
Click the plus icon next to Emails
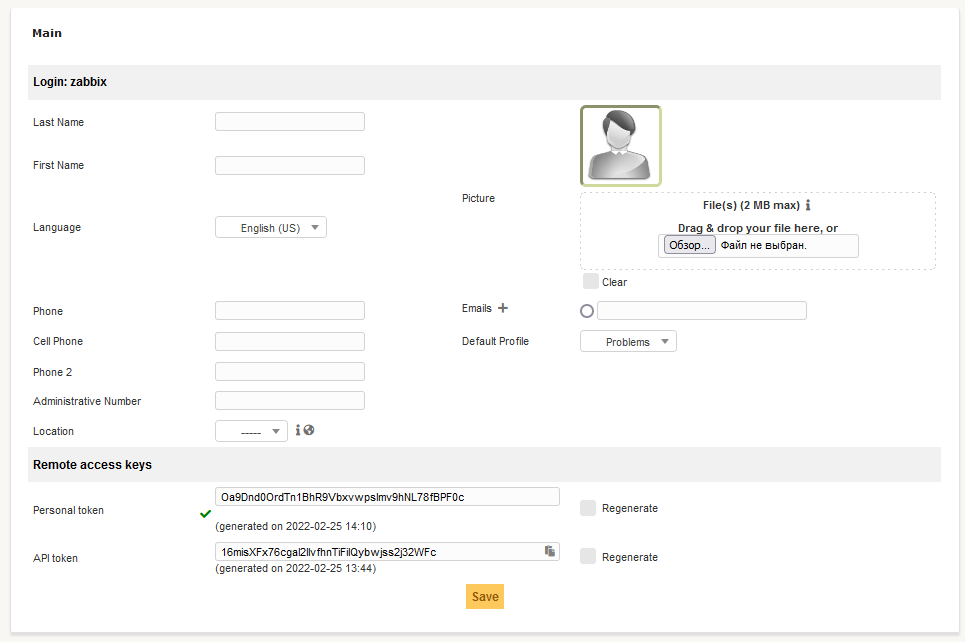[503, 309]
